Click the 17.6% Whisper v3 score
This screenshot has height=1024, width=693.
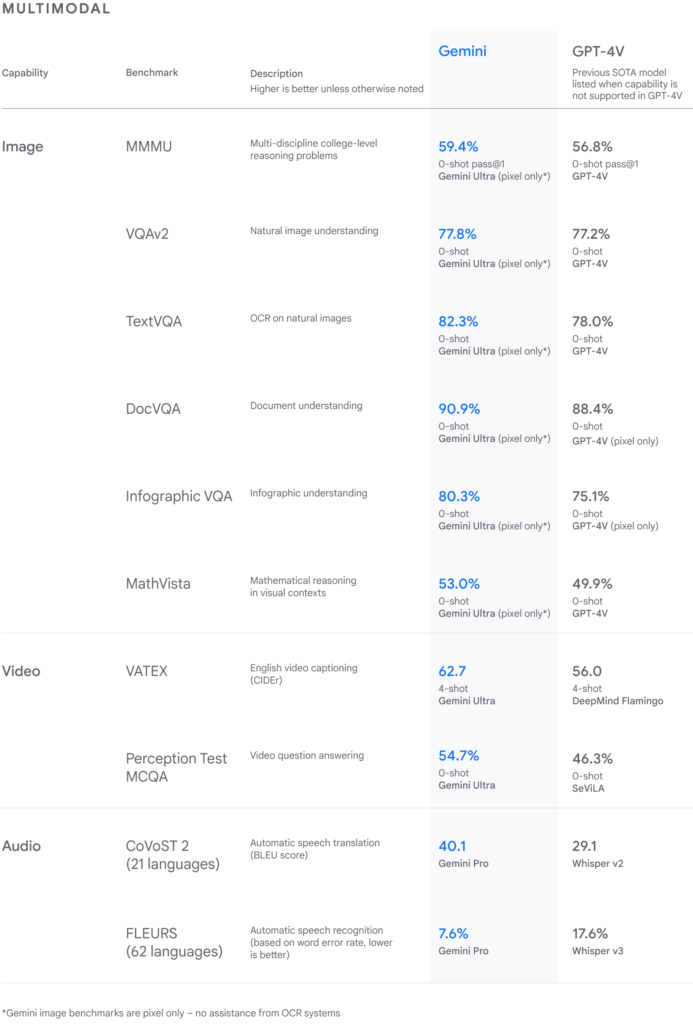click(x=591, y=933)
